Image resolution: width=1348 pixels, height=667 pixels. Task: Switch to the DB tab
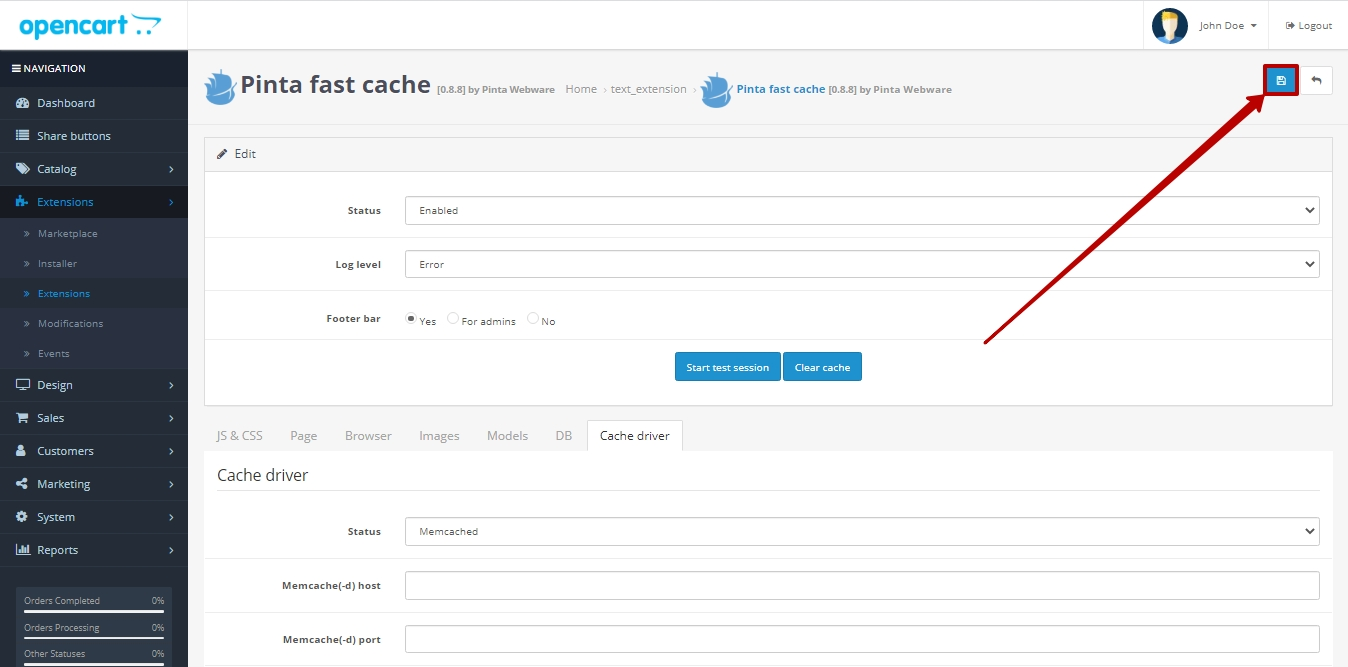(564, 436)
